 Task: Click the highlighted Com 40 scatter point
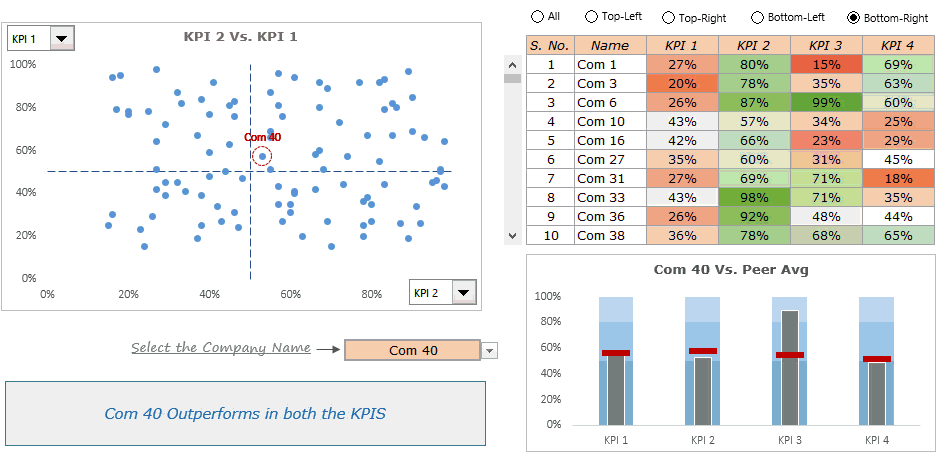(262, 156)
